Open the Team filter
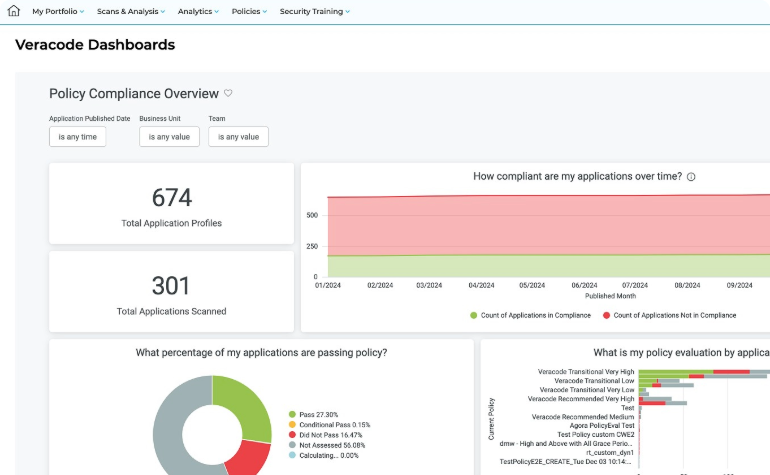 [x=238, y=137]
